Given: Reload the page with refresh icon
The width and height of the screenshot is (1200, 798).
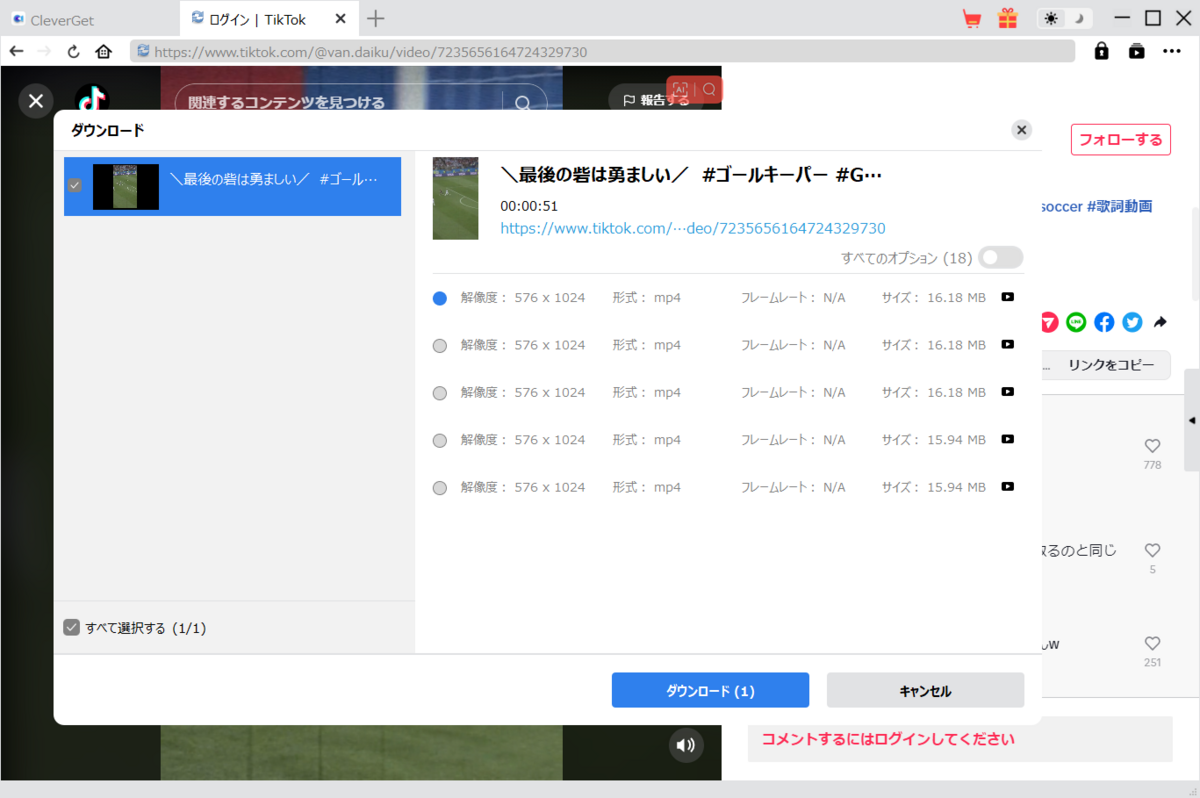Looking at the screenshot, I should coord(73,51).
